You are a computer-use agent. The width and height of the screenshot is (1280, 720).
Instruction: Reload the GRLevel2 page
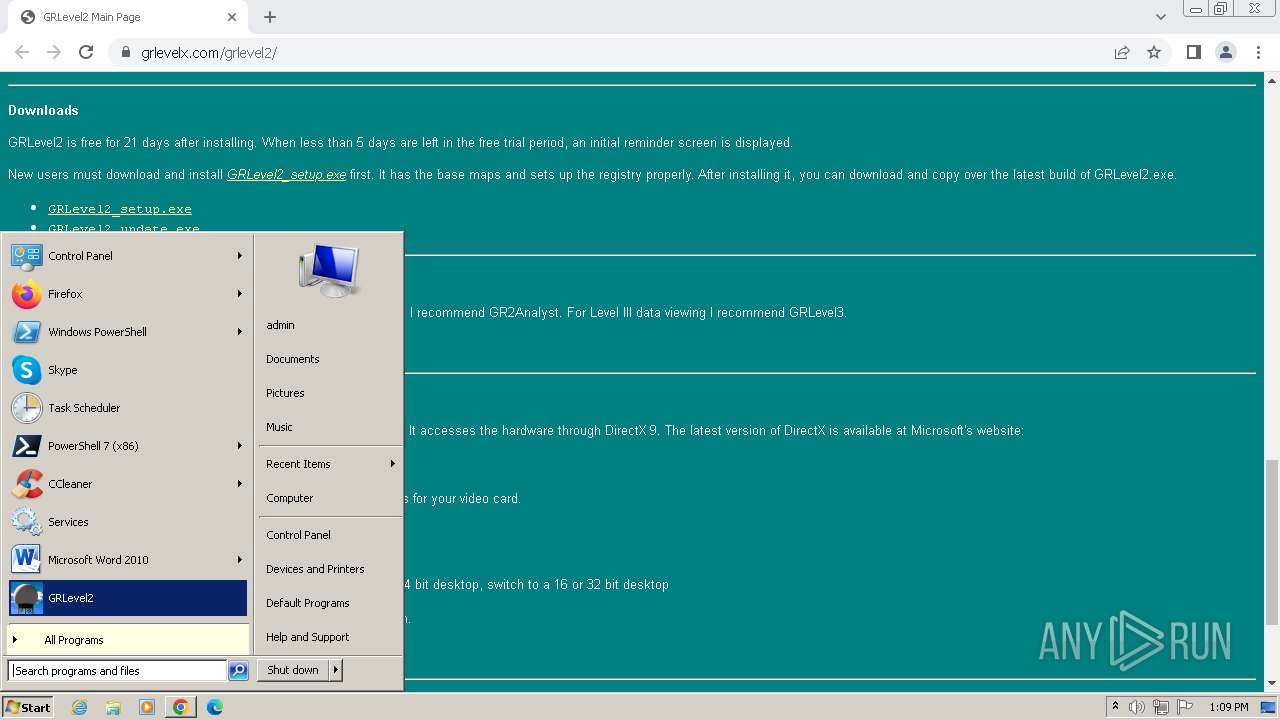86,52
